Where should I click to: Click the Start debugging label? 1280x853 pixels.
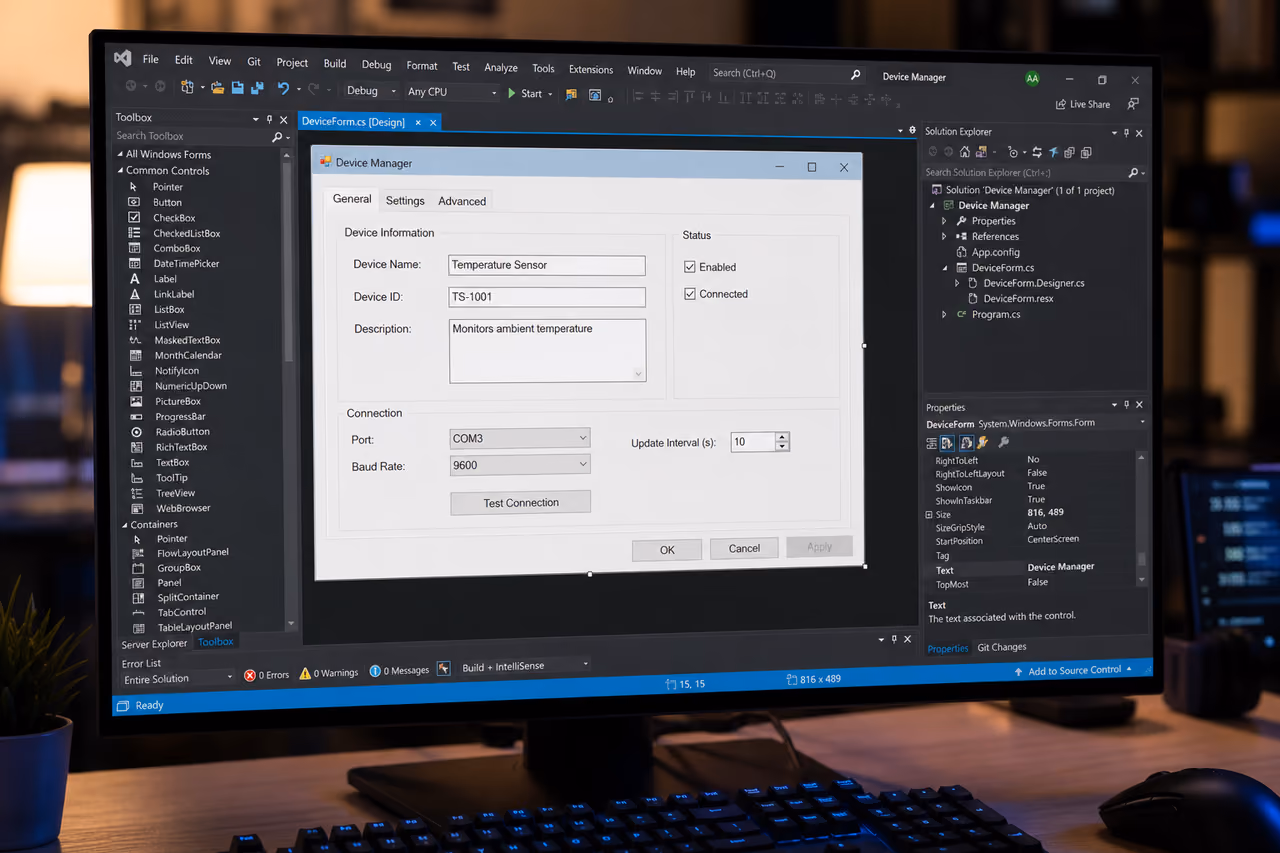[532, 94]
